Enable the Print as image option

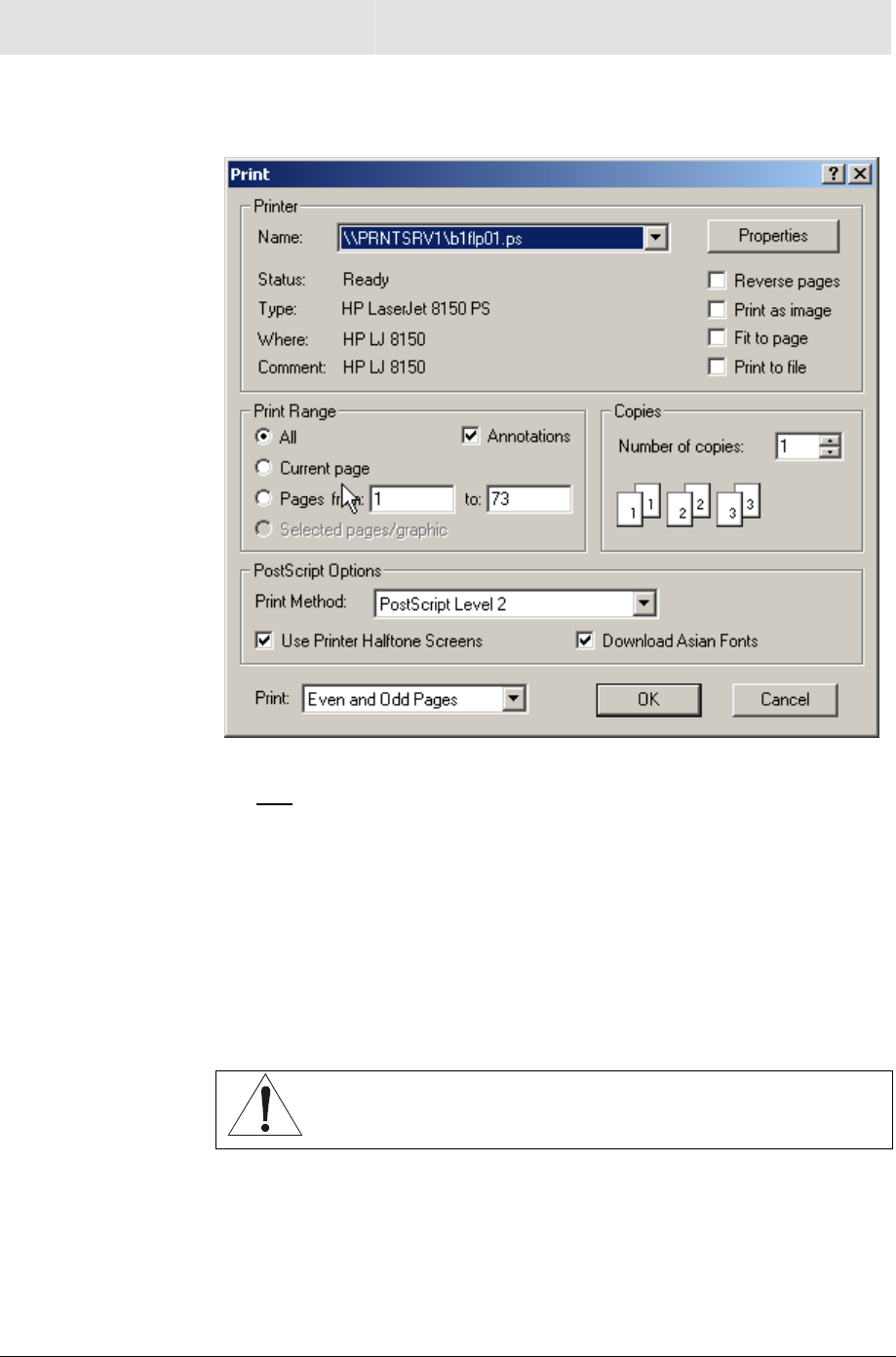click(x=718, y=310)
